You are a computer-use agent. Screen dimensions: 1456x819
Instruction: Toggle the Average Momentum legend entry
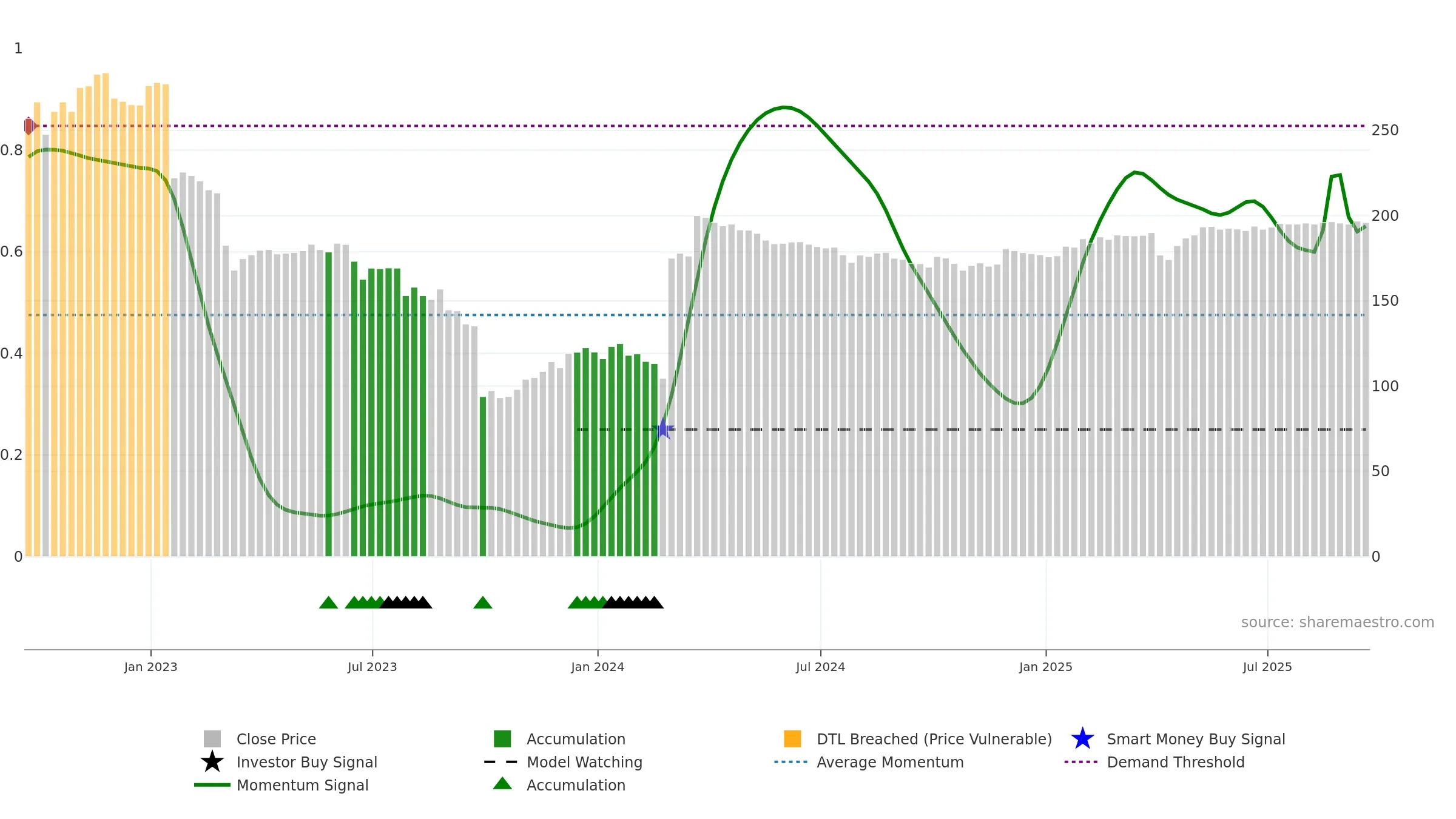pos(889,762)
